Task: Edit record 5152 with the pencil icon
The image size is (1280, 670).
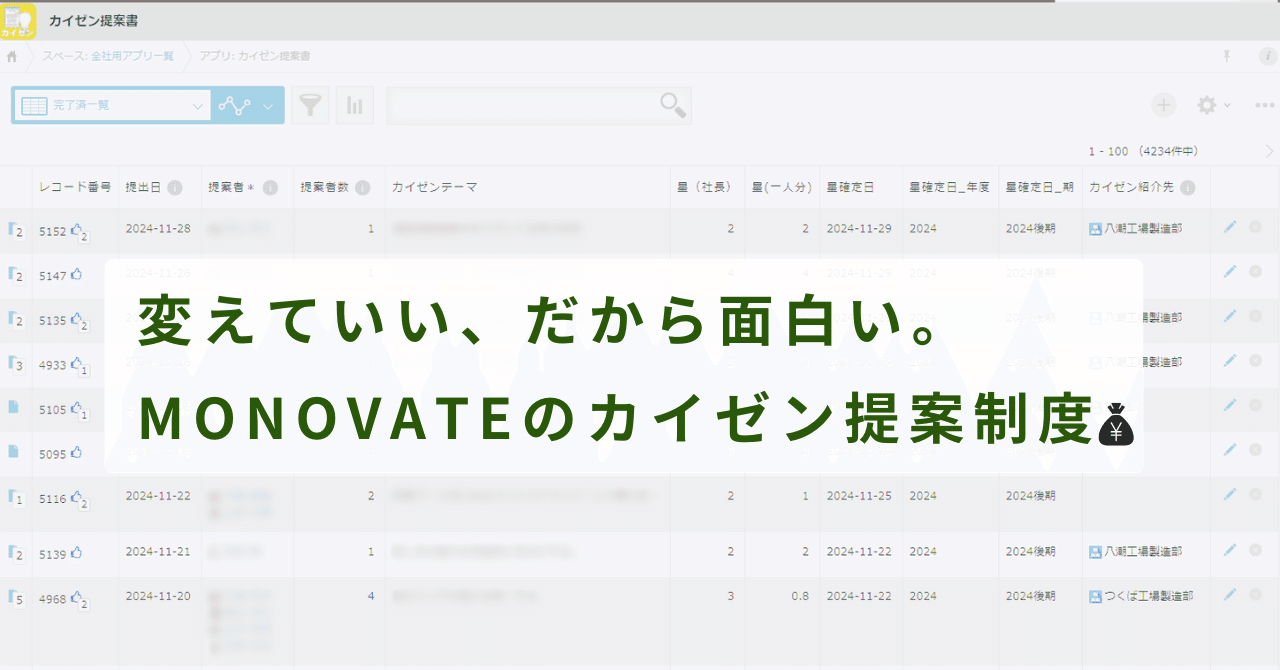Action: point(1231,227)
